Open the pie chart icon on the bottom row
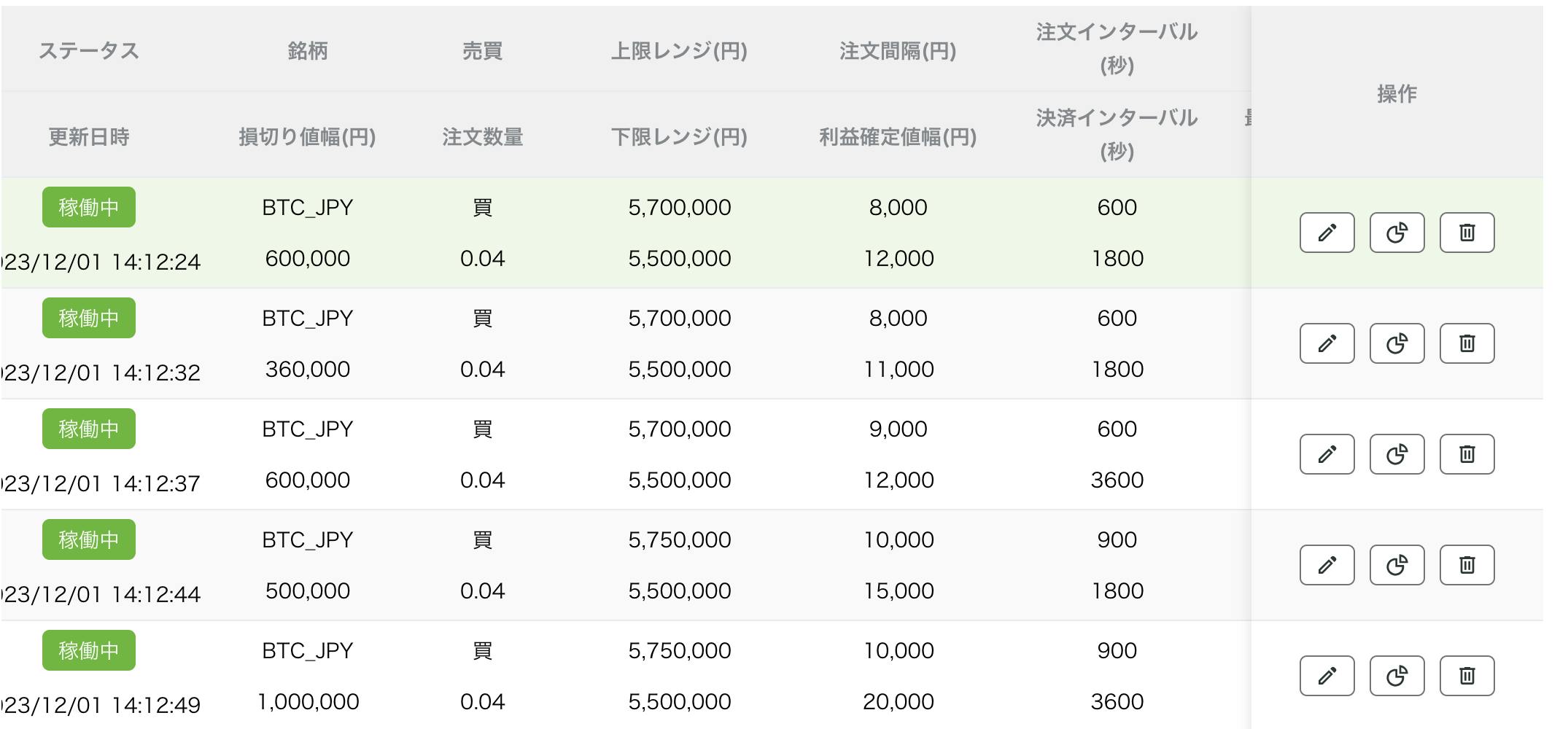The width and height of the screenshot is (1568, 729). (x=1396, y=675)
